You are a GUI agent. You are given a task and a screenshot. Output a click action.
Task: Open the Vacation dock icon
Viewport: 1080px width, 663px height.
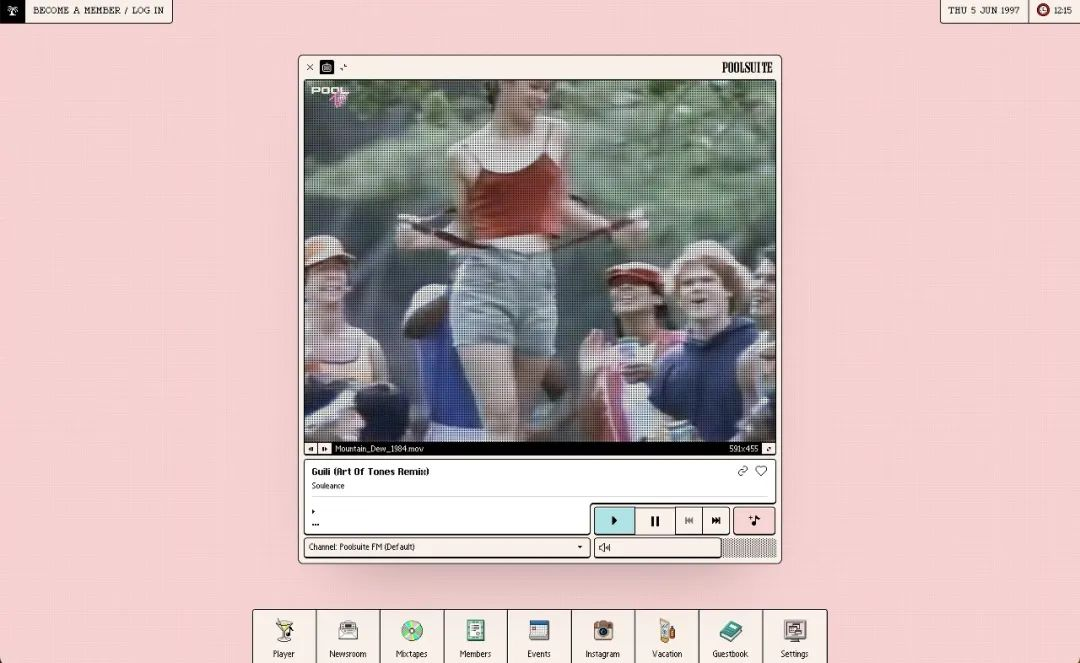click(667, 637)
